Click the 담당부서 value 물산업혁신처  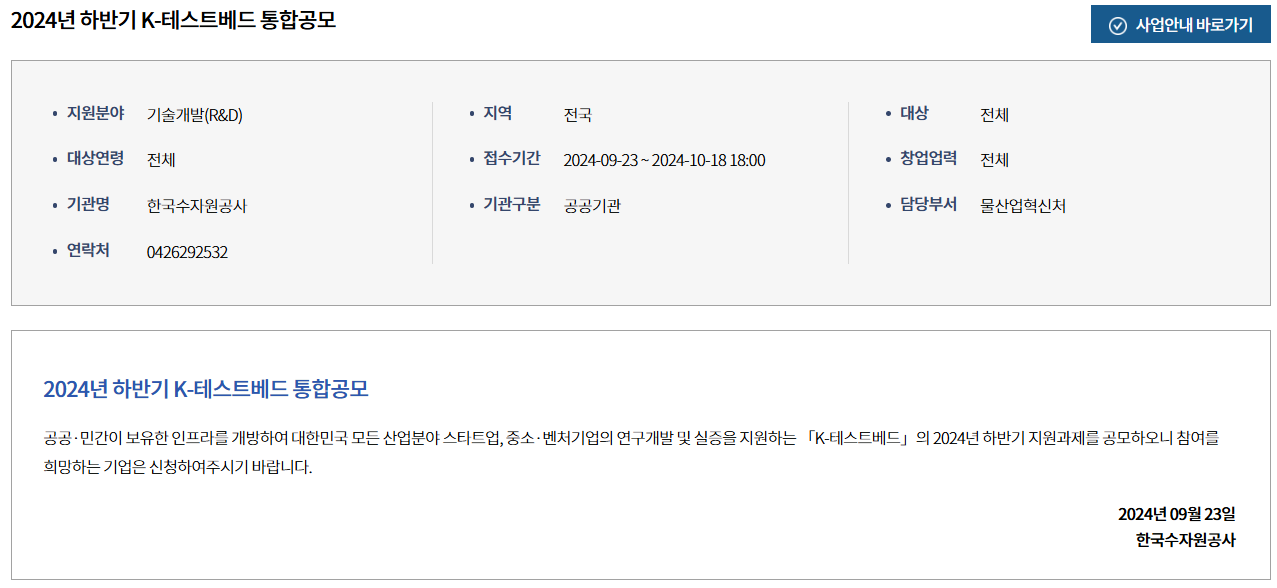pyautogui.click(x=1023, y=206)
